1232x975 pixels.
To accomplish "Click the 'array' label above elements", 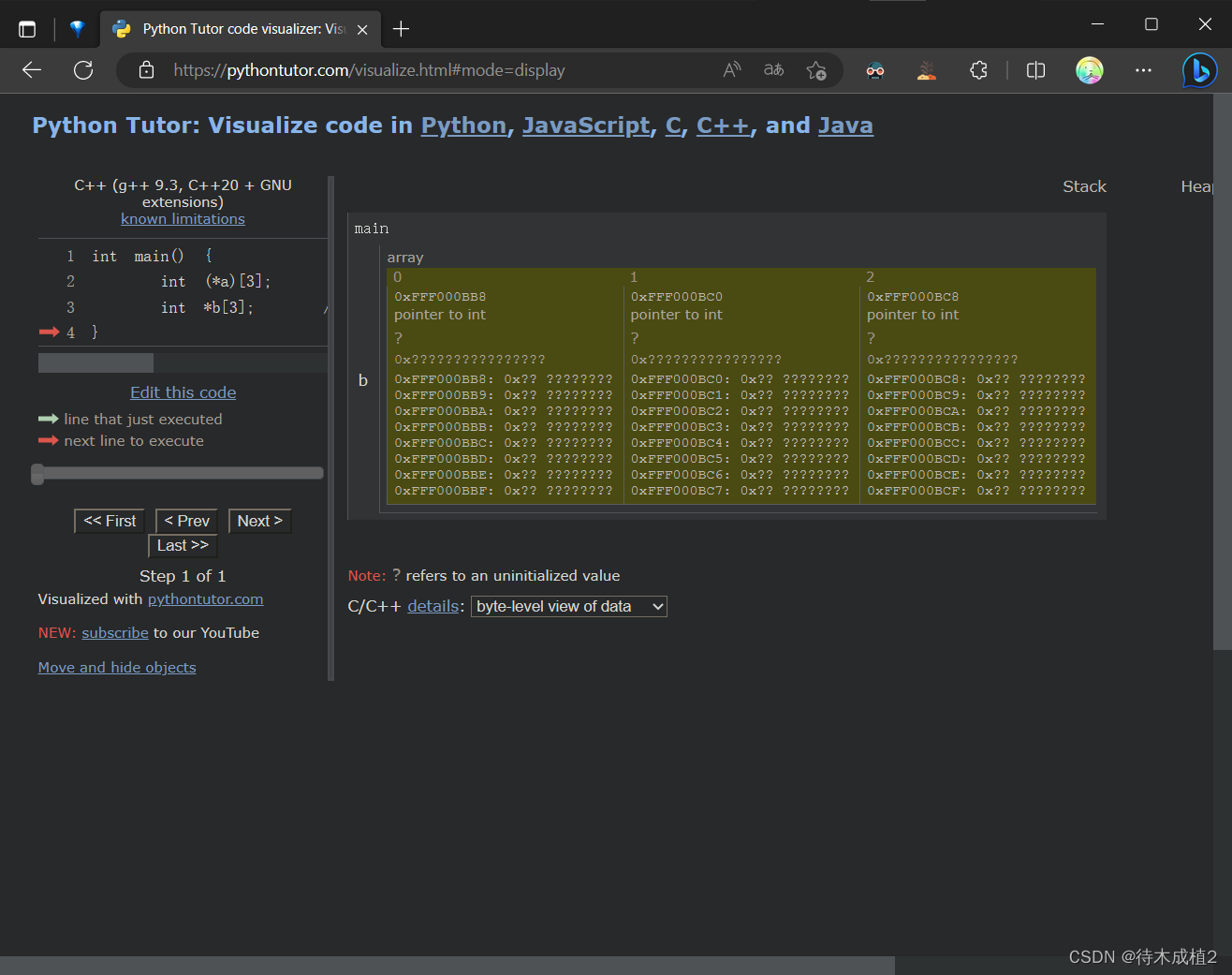I will tap(405, 258).
